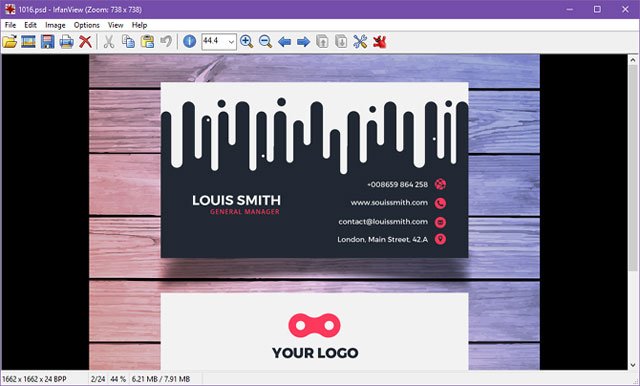Image resolution: width=640 pixels, height=386 pixels.
Task: Click the contact@louissmith.com text
Action: point(383,222)
